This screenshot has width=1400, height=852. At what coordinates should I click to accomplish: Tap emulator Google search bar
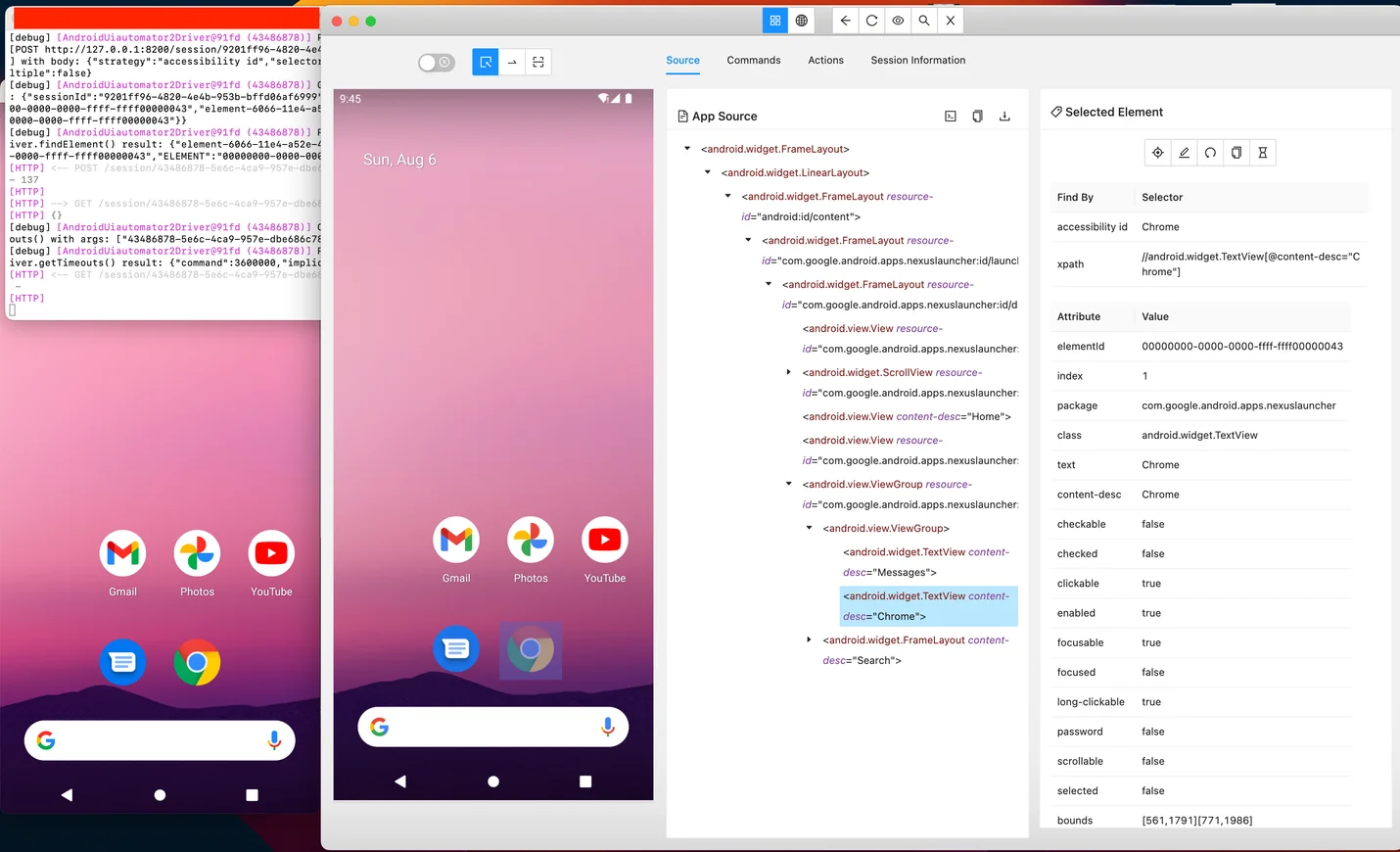(160, 740)
